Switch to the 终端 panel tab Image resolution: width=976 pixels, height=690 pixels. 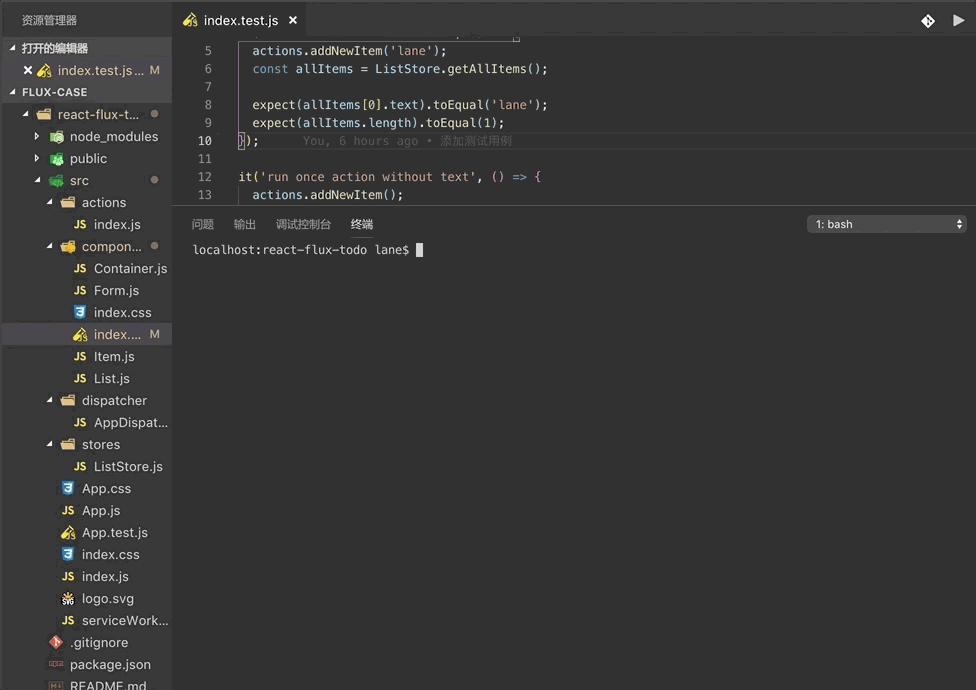click(362, 224)
